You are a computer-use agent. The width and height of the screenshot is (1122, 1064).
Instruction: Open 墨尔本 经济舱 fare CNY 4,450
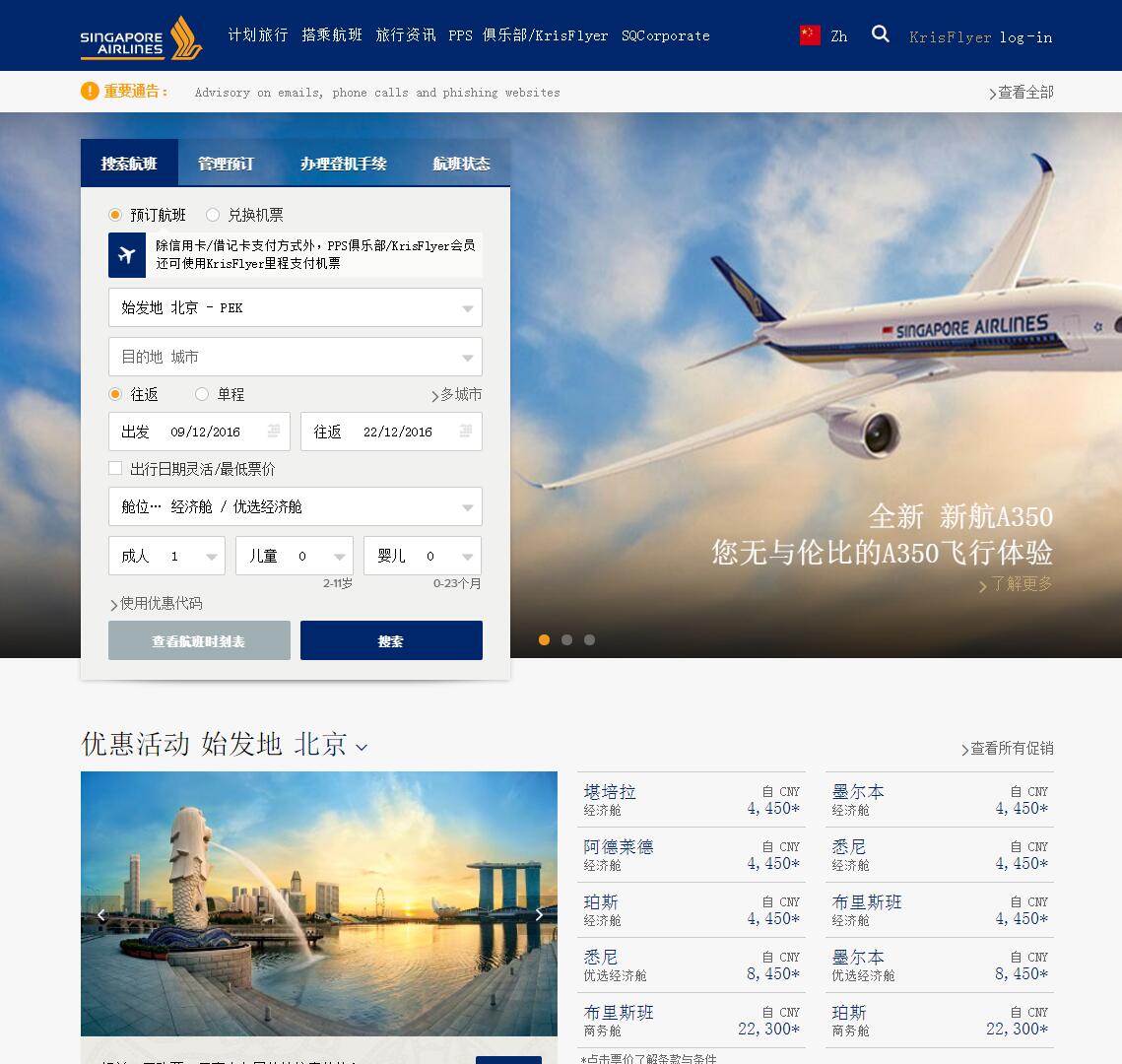(940, 799)
